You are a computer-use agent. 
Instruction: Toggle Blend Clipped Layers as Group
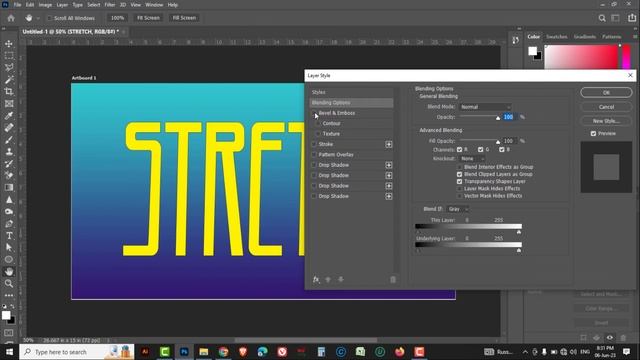click(x=460, y=174)
